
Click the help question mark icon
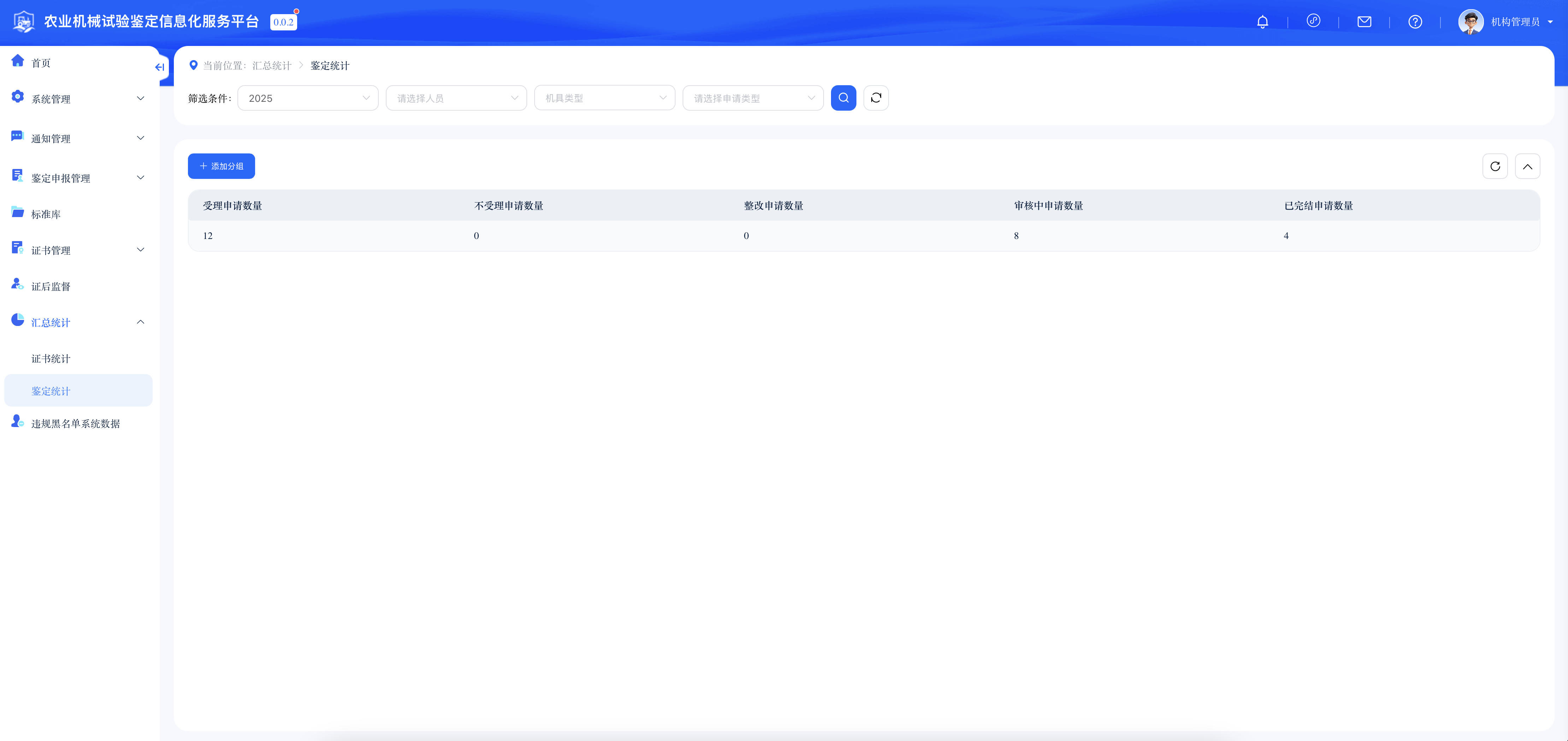(x=1415, y=22)
